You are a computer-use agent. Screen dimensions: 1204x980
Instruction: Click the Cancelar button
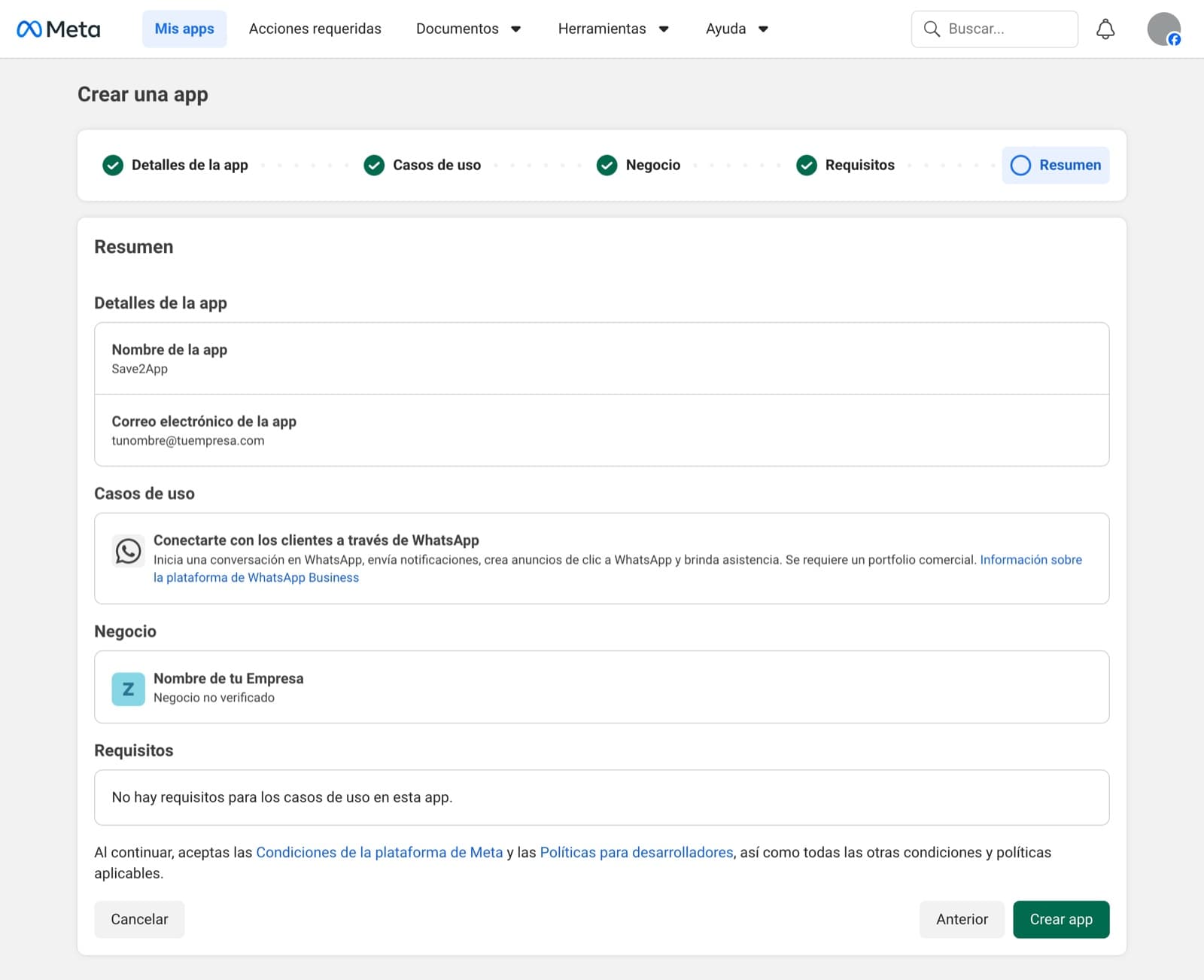coord(139,919)
